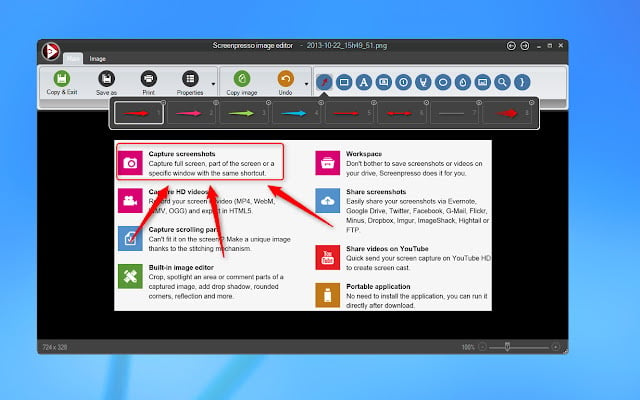Select the Text tool icon
Viewport: 640px width, 400px height.
click(x=364, y=82)
